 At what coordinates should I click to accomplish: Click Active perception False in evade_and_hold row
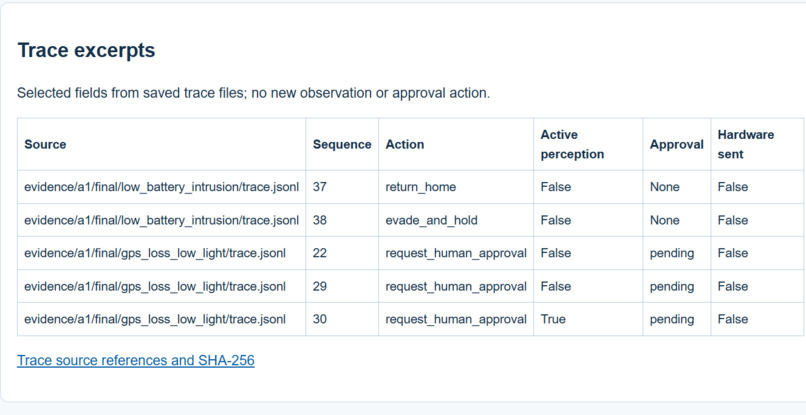556,220
